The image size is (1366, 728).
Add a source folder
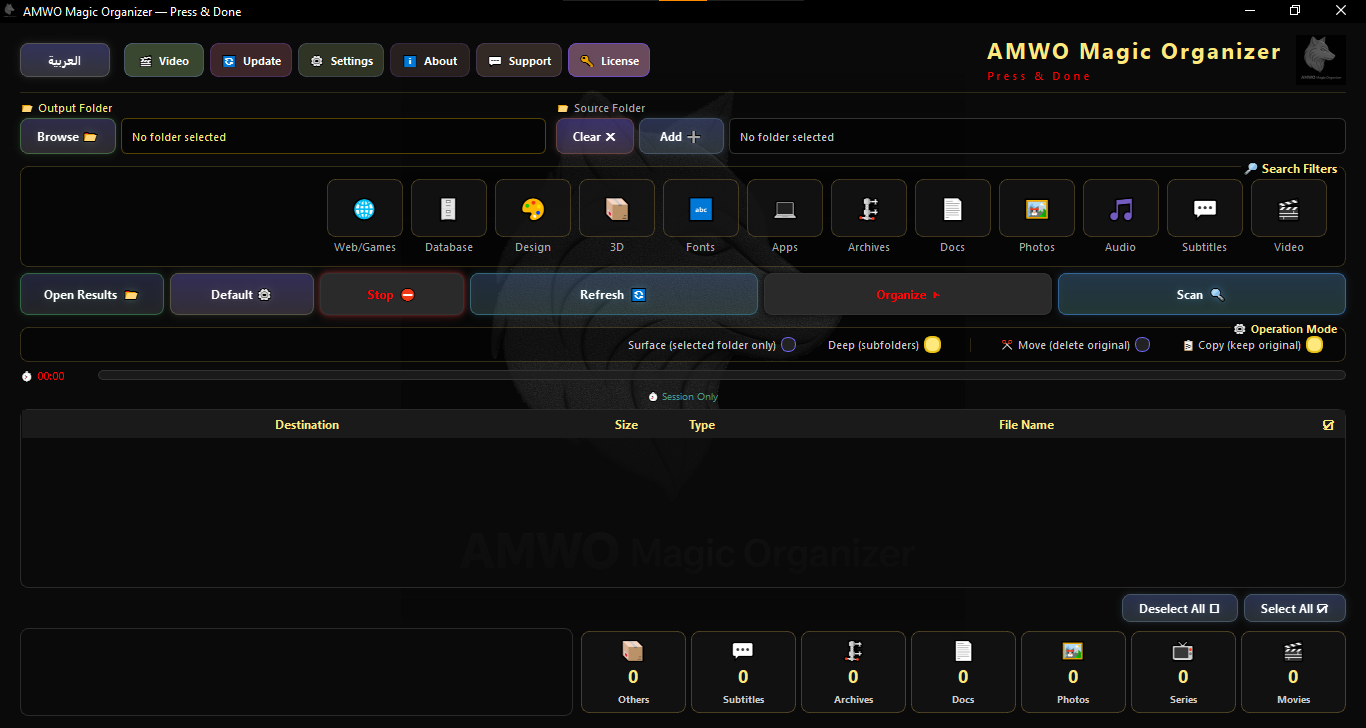coord(681,137)
